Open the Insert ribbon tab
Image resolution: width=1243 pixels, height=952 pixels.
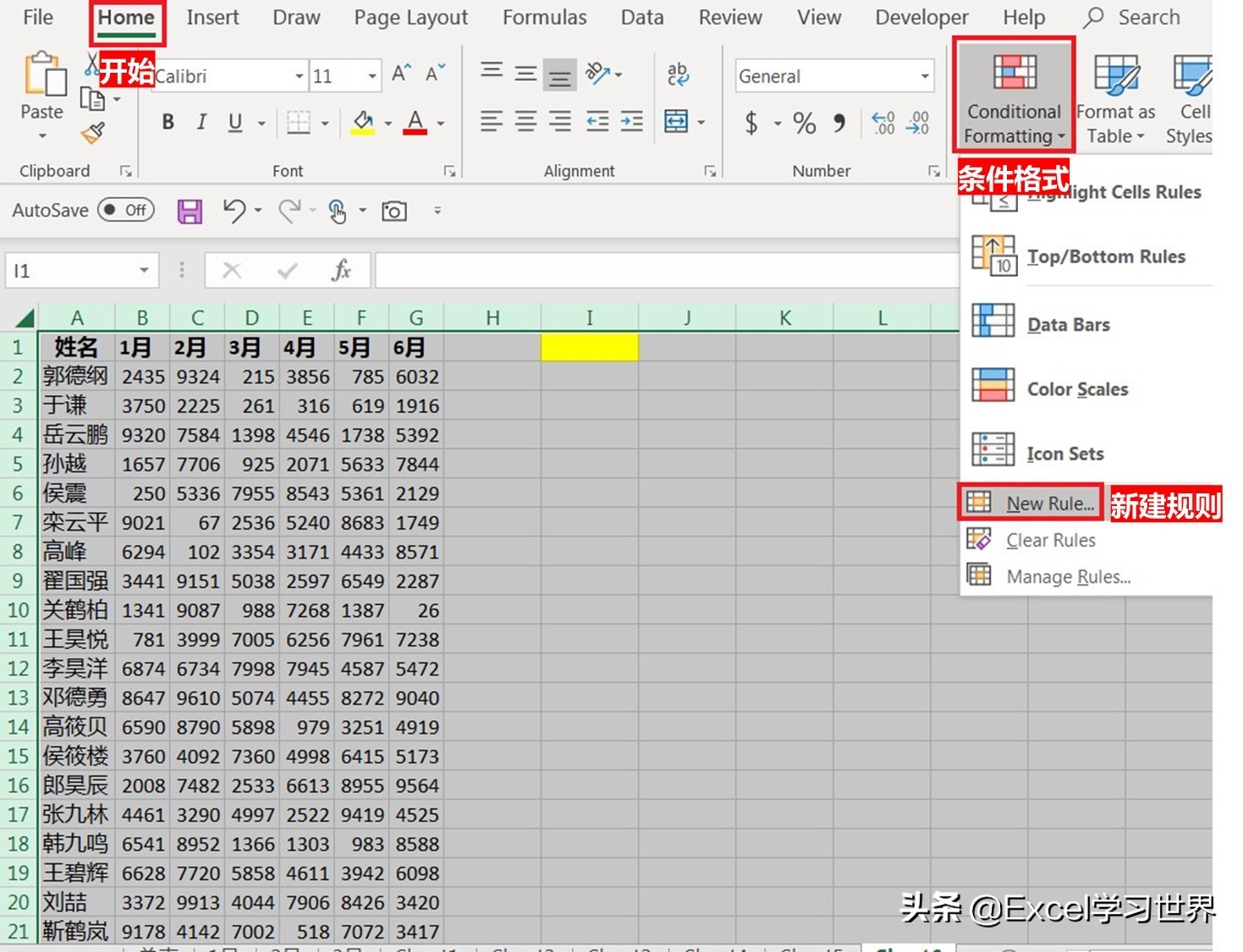212,18
